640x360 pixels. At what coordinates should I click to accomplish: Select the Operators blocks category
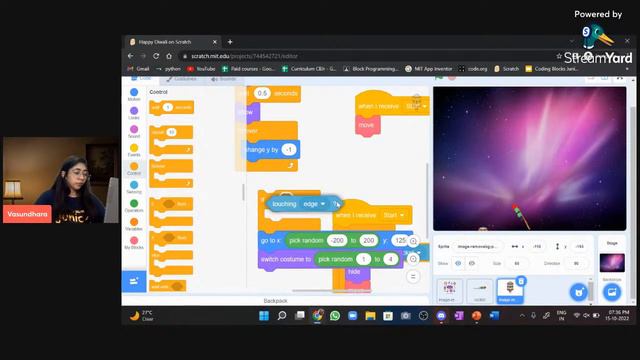pyautogui.click(x=134, y=206)
